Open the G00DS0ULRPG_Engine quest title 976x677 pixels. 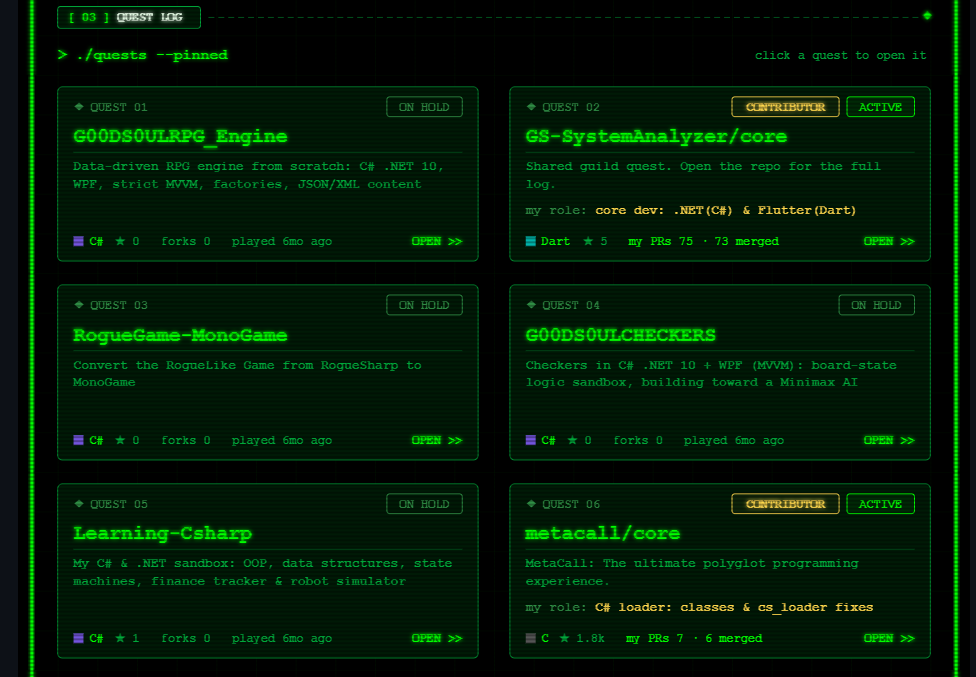pos(181,136)
